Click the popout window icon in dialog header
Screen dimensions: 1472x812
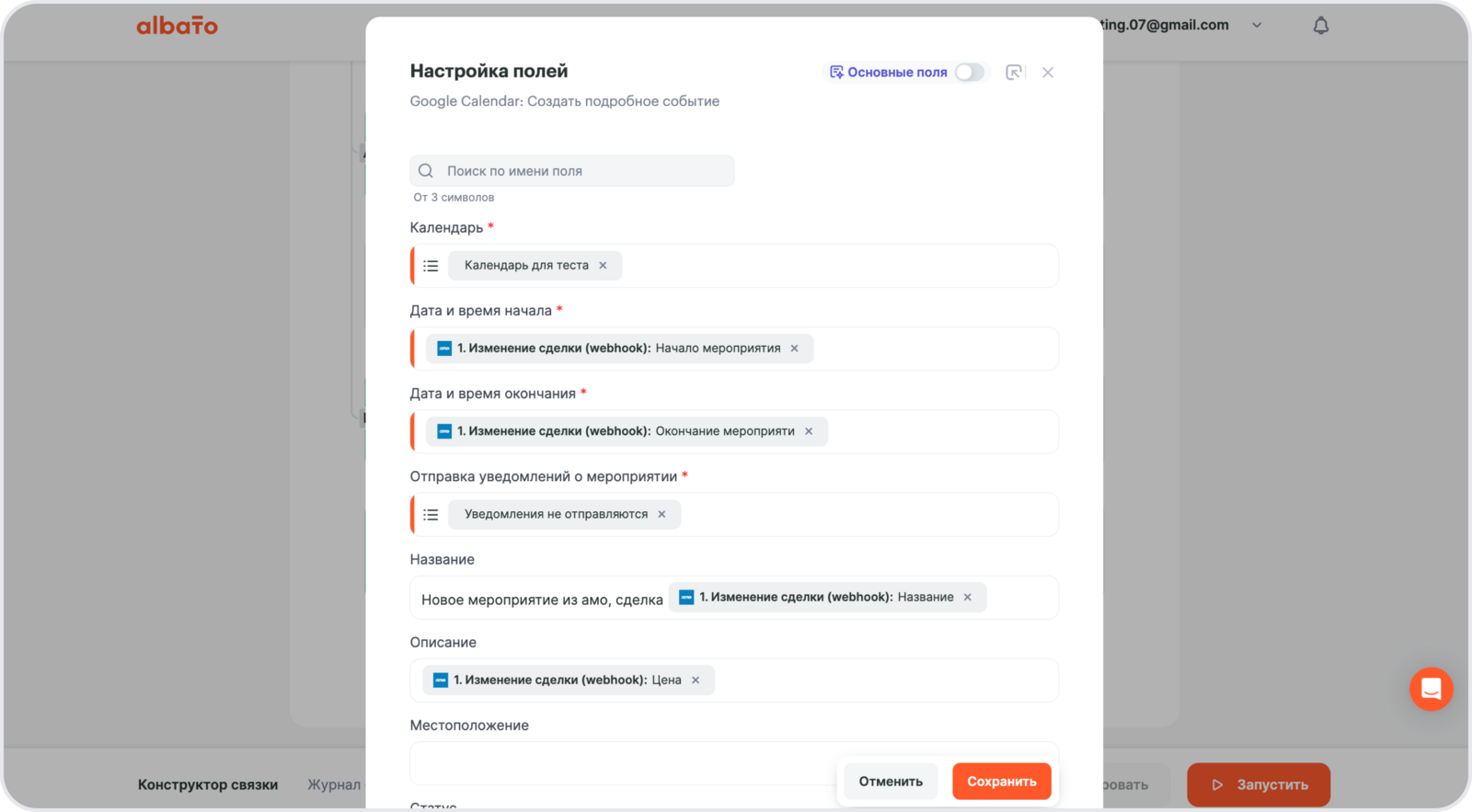click(1014, 73)
